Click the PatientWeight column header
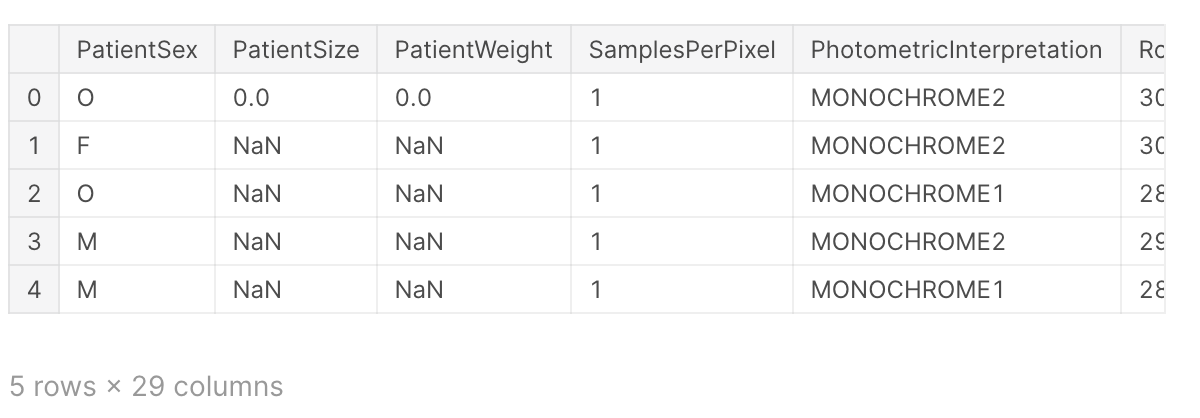Screen dimensions: 1200x418 (473, 50)
